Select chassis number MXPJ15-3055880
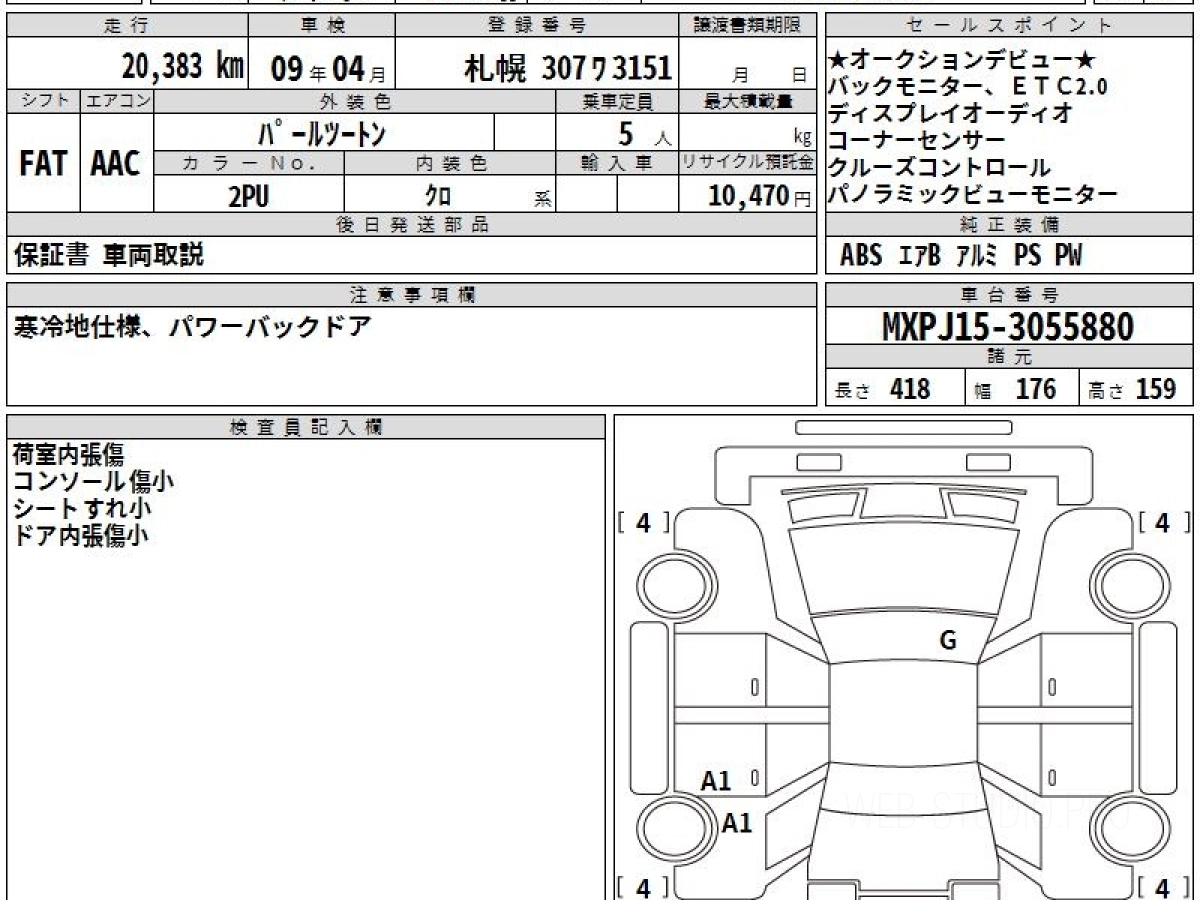Image resolution: width=1200 pixels, height=900 pixels. (x=1008, y=327)
